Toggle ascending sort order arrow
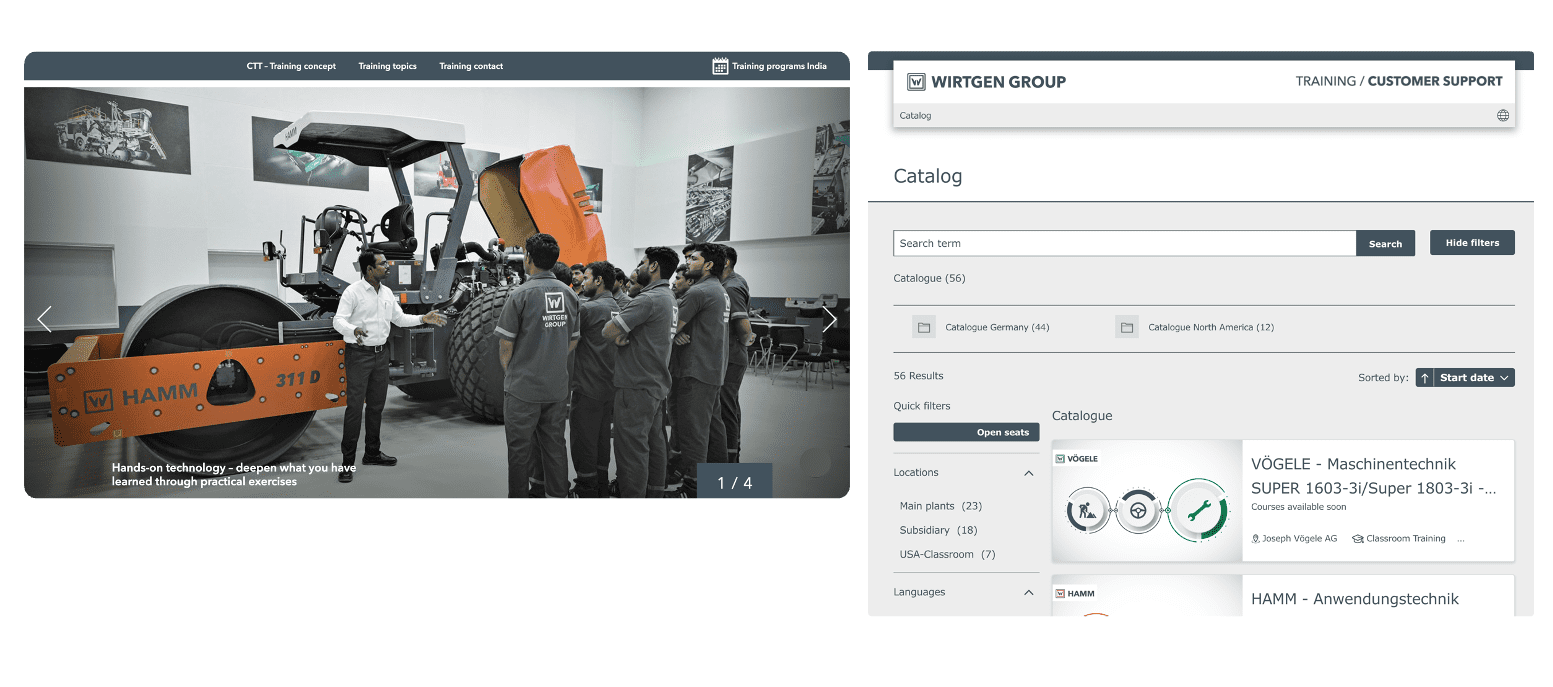This screenshot has width=1553, height=687. (1425, 378)
